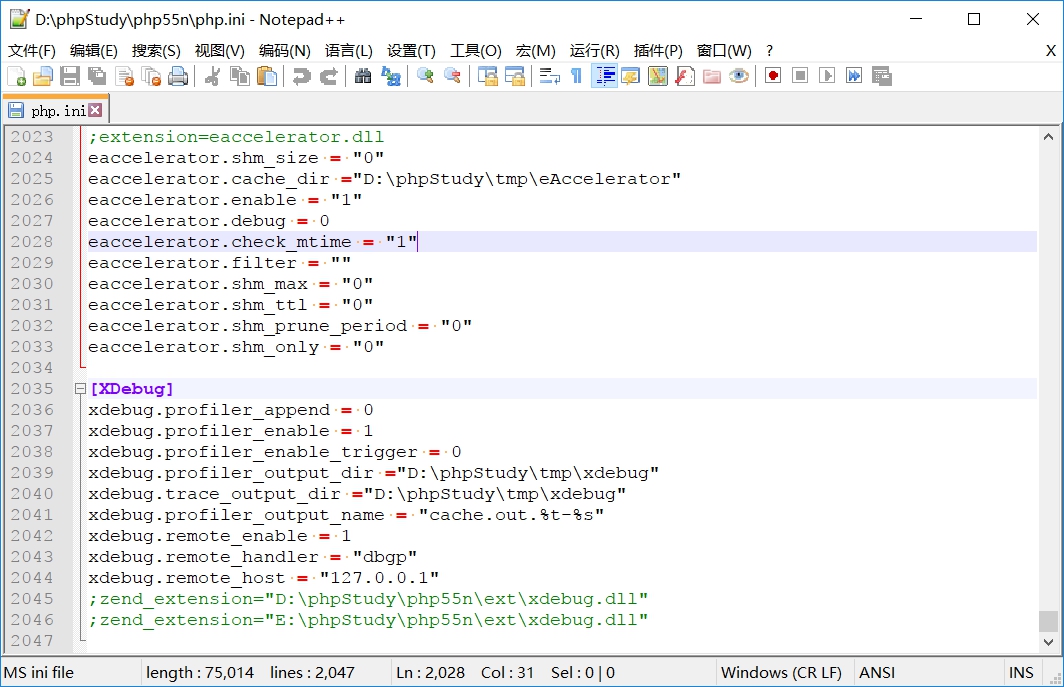Viewport: 1064px width, 687px height.
Task: Toggle synchronized vertical scrolling
Action: click(487, 76)
